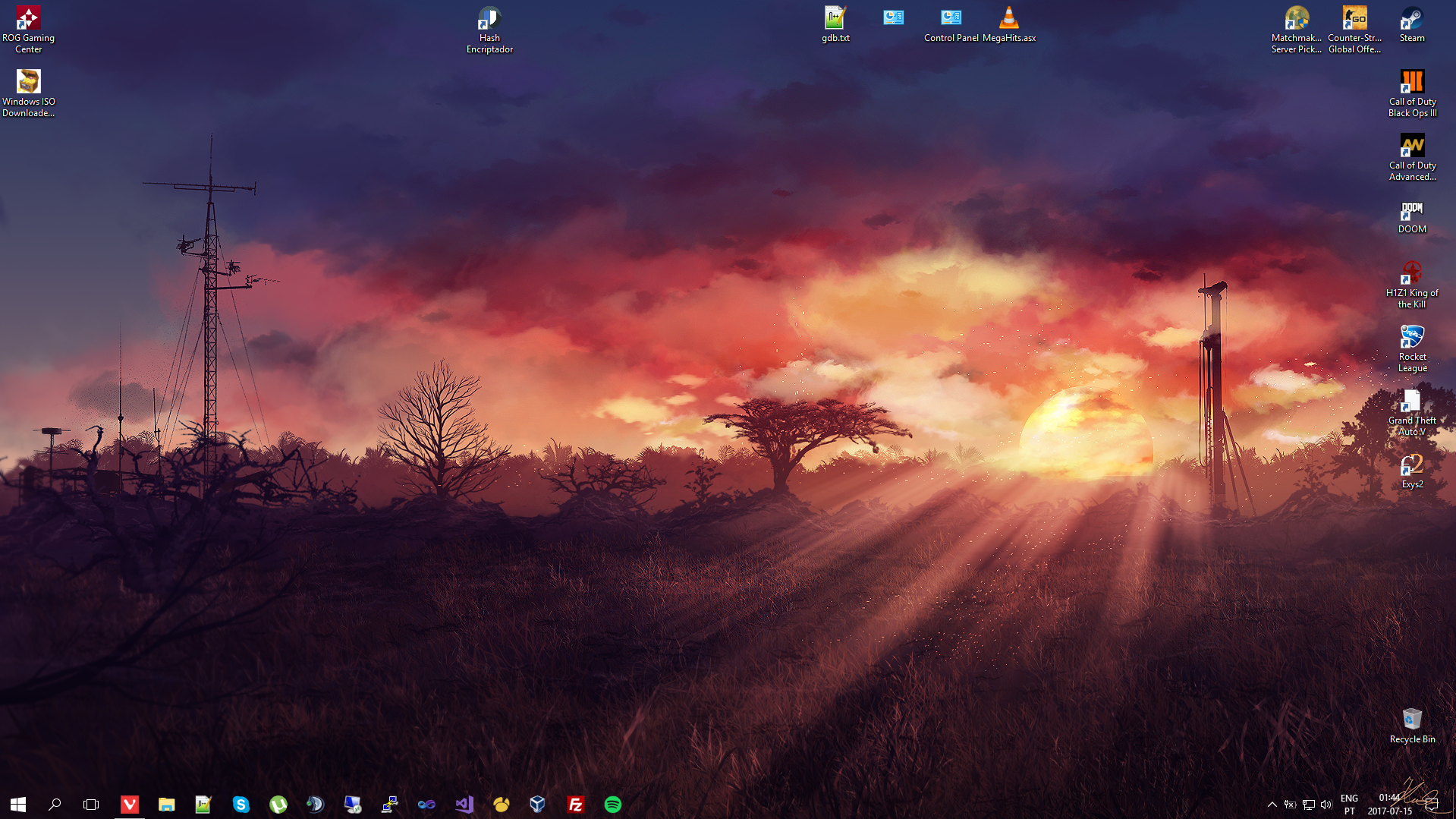The height and width of the screenshot is (819, 1456).
Task: Open Spotify from the taskbar
Action: click(x=612, y=804)
